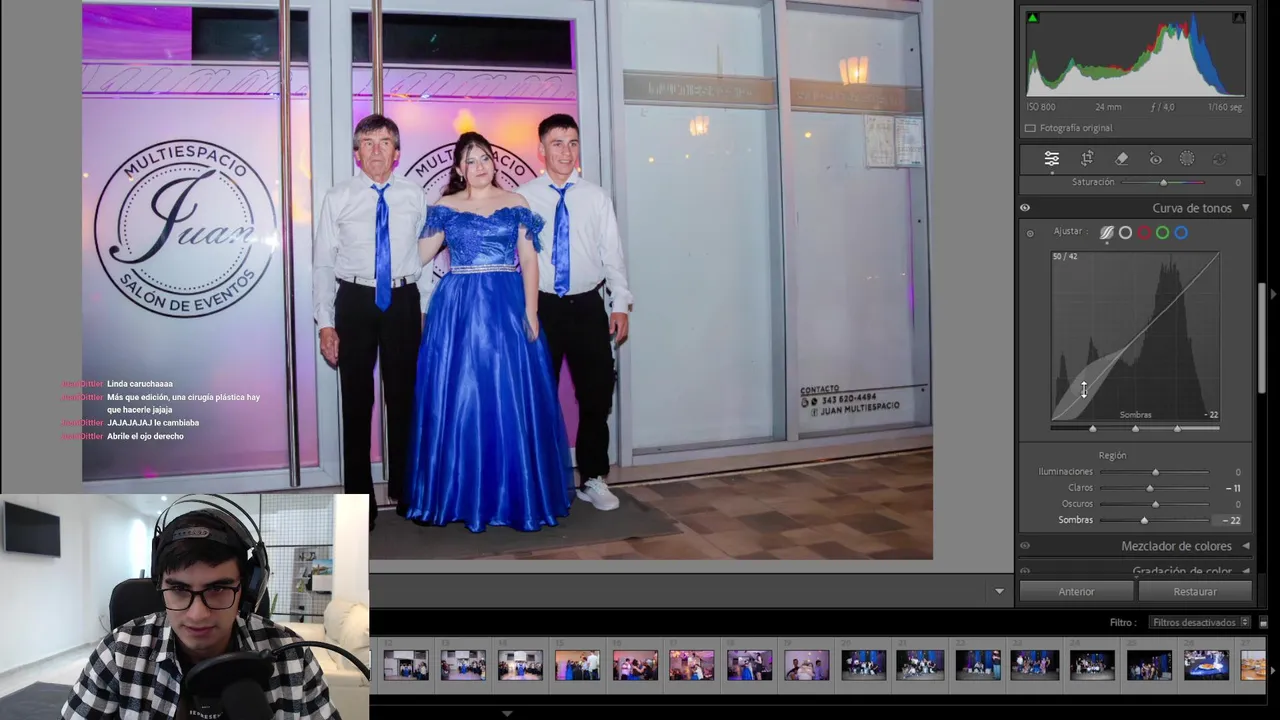The image size is (1280, 720).
Task: Expand the Mezclador de colores panel
Action: pos(1245,546)
